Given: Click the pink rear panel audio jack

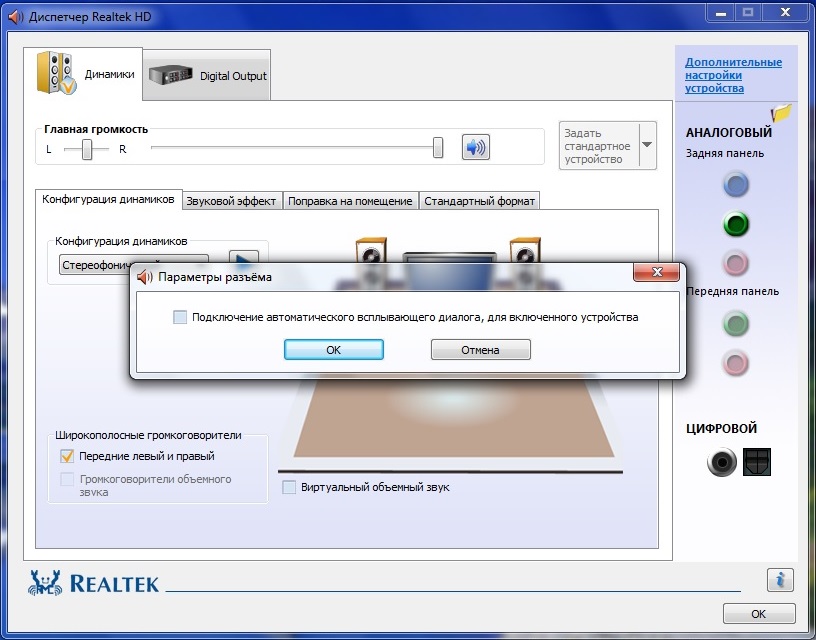Looking at the screenshot, I should pos(736,264).
